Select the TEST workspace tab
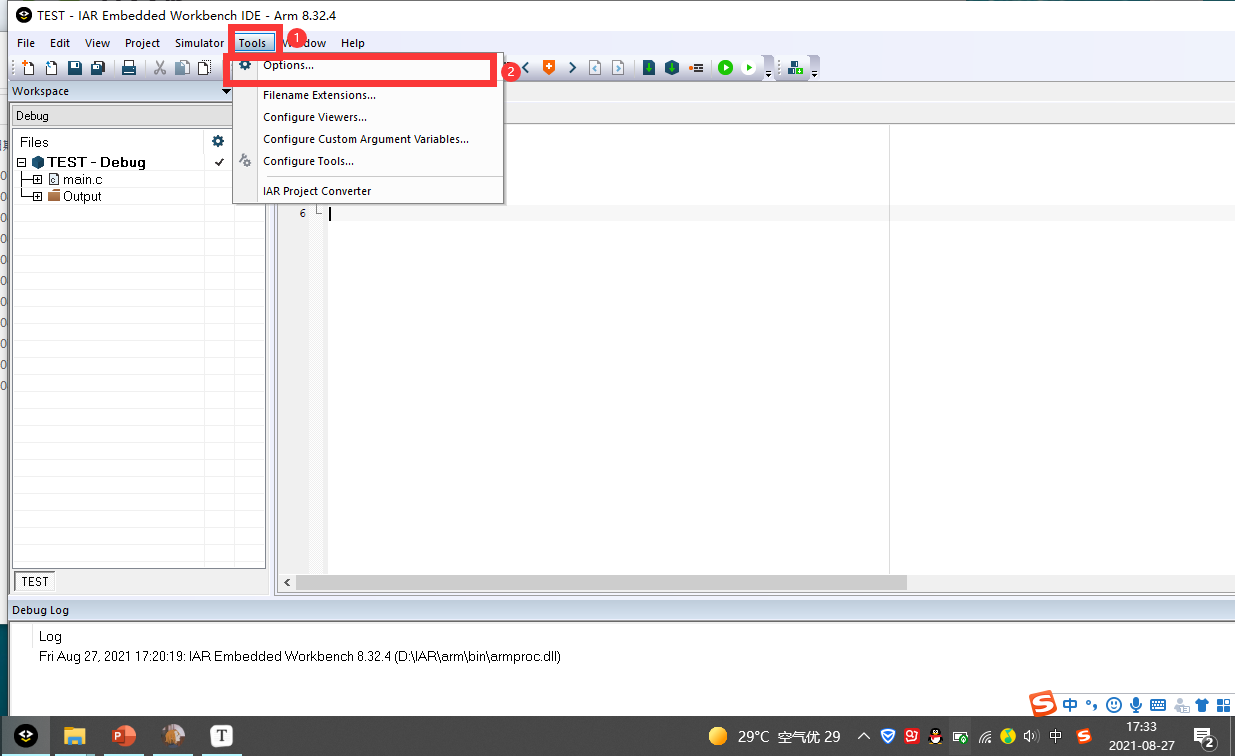This screenshot has width=1235, height=756. point(35,581)
